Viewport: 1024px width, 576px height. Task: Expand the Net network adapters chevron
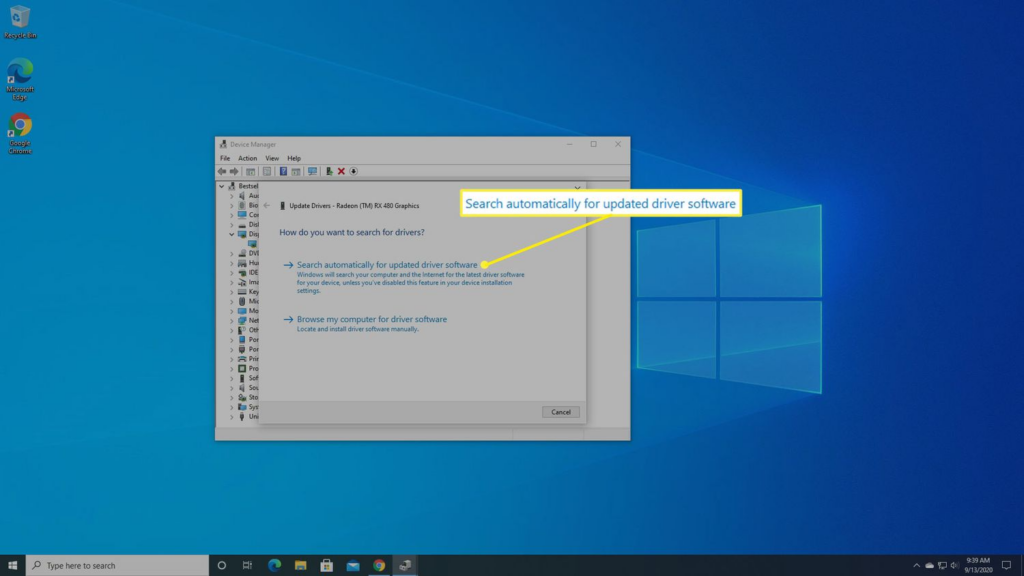click(231, 321)
